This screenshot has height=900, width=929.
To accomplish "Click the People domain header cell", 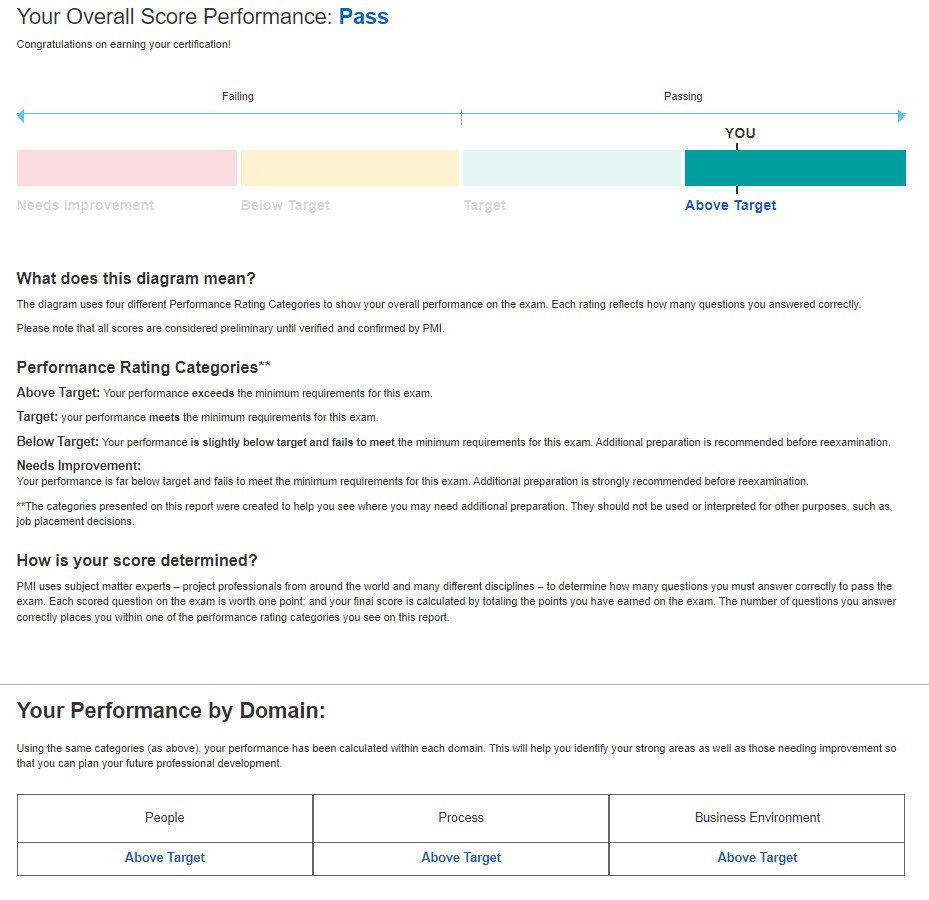I will 165,818.
